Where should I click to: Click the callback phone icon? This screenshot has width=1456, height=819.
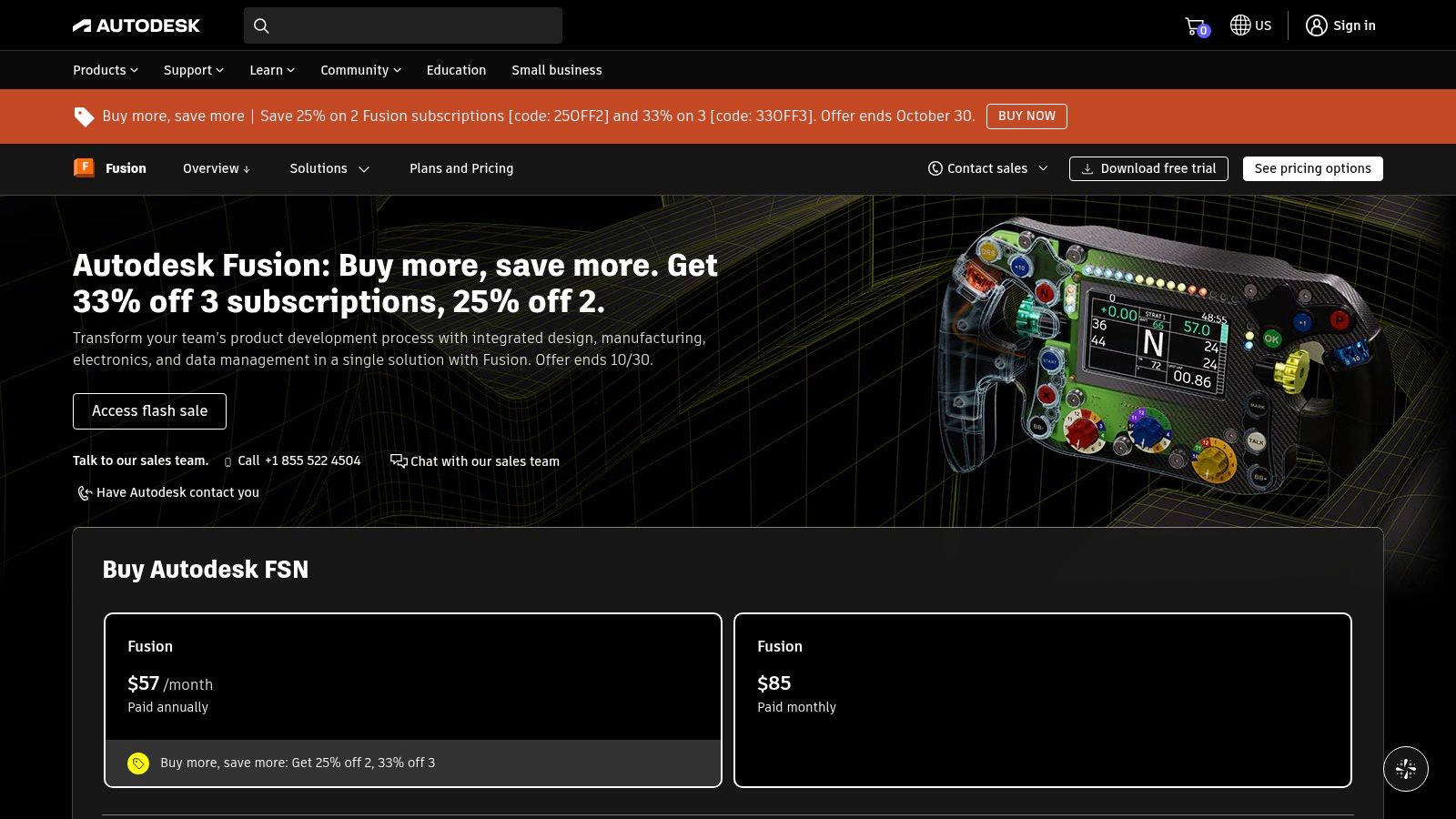pyautogui.click(x=85, y=492)
